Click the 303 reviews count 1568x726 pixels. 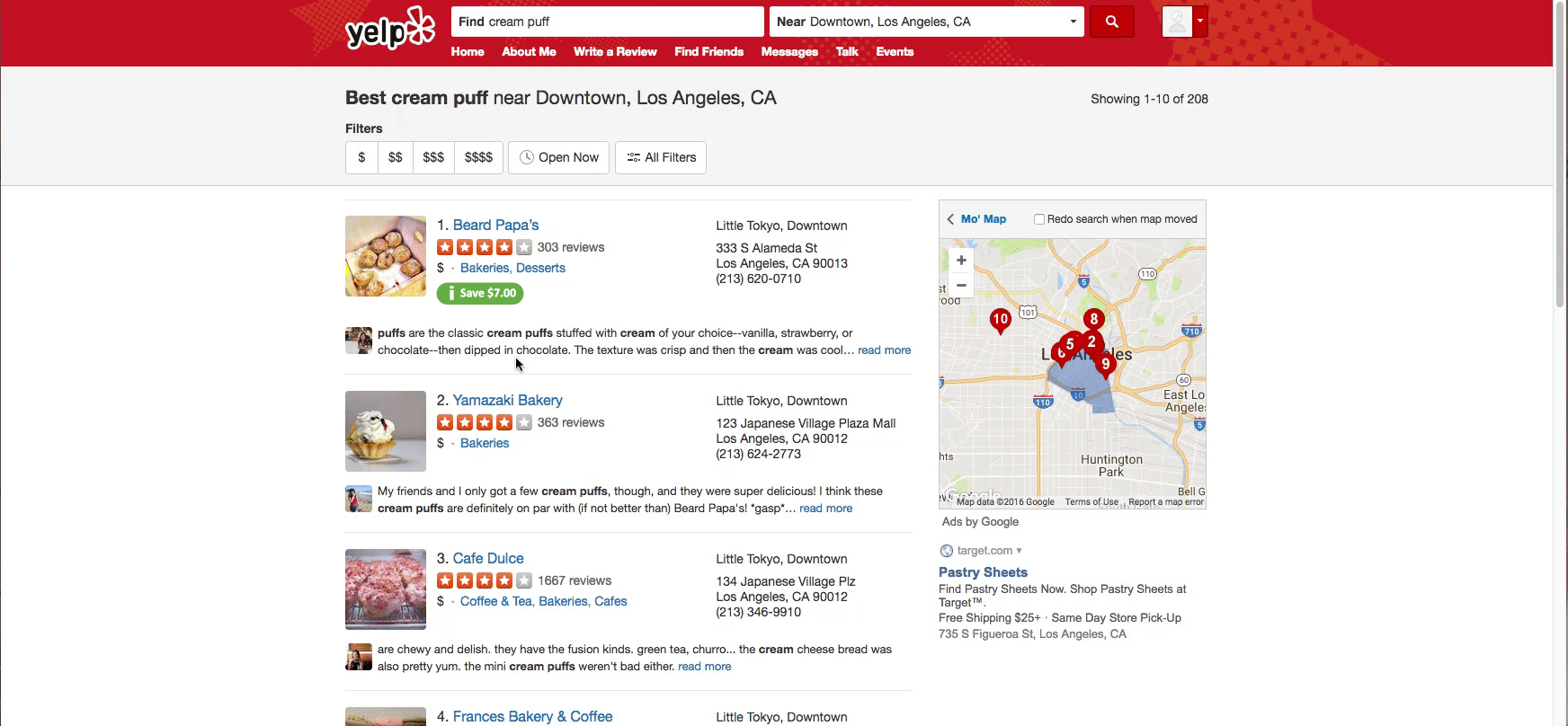click(x=571, y=247)
